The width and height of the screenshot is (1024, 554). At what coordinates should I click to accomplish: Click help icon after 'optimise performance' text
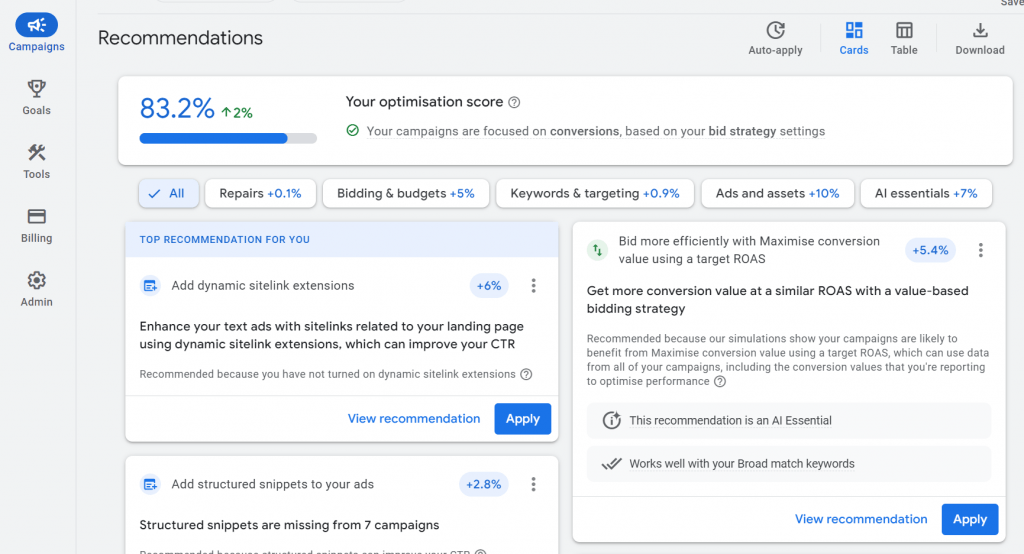(720, 382)
